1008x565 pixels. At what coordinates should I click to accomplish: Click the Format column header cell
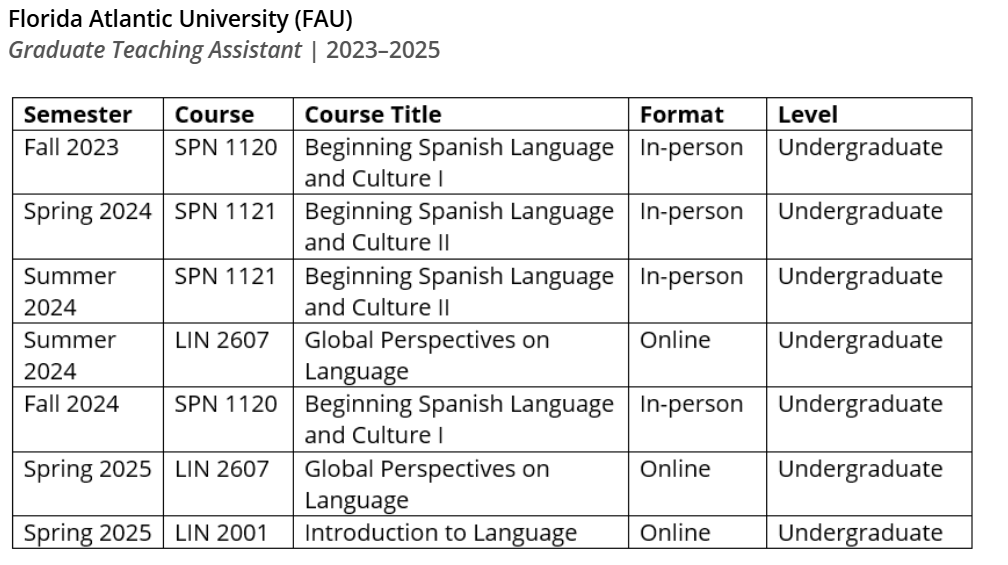coord(697,114)
